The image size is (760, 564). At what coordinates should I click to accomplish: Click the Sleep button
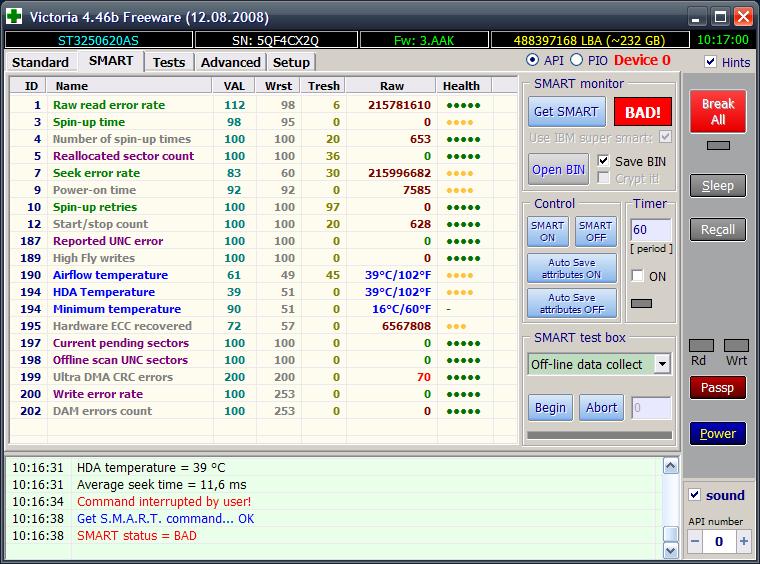[x=718, y=186]
